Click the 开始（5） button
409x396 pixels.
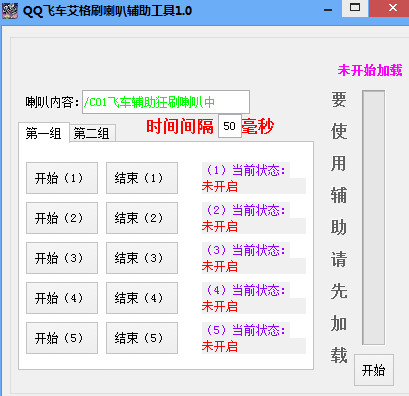coord(62,338)
